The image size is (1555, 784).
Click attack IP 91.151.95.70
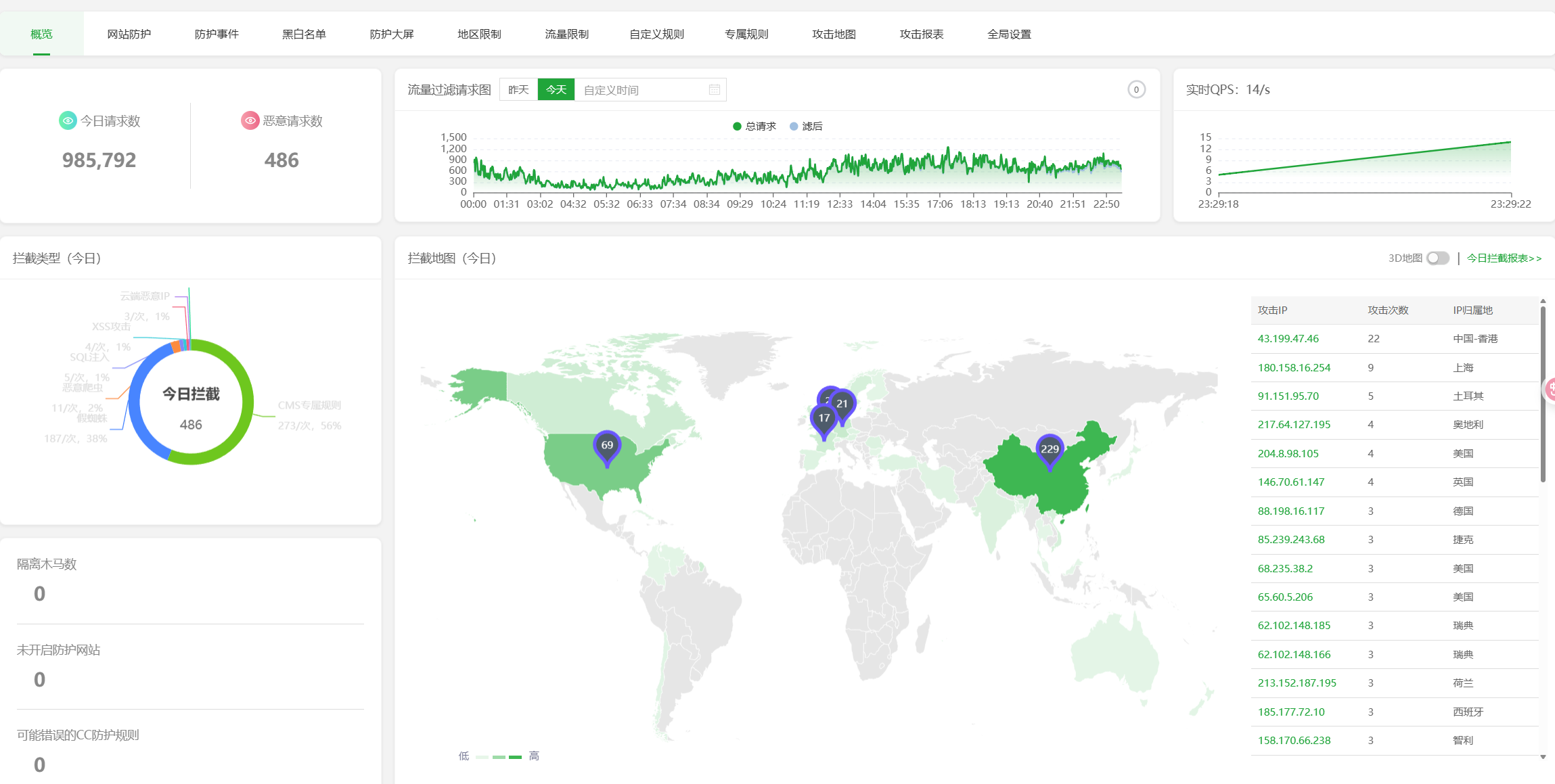coord(1288,396)
